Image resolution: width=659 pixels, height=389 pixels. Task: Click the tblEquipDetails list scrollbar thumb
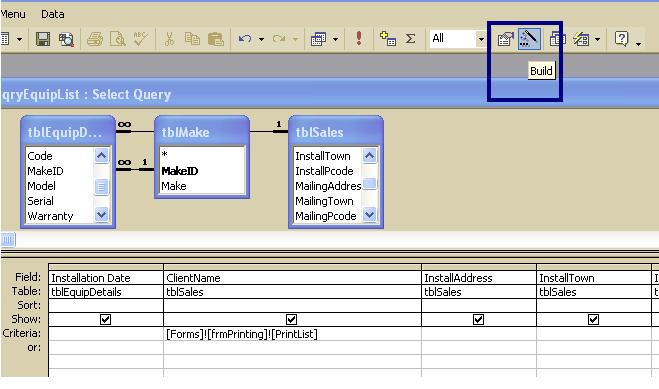click(x=101, y=187)
